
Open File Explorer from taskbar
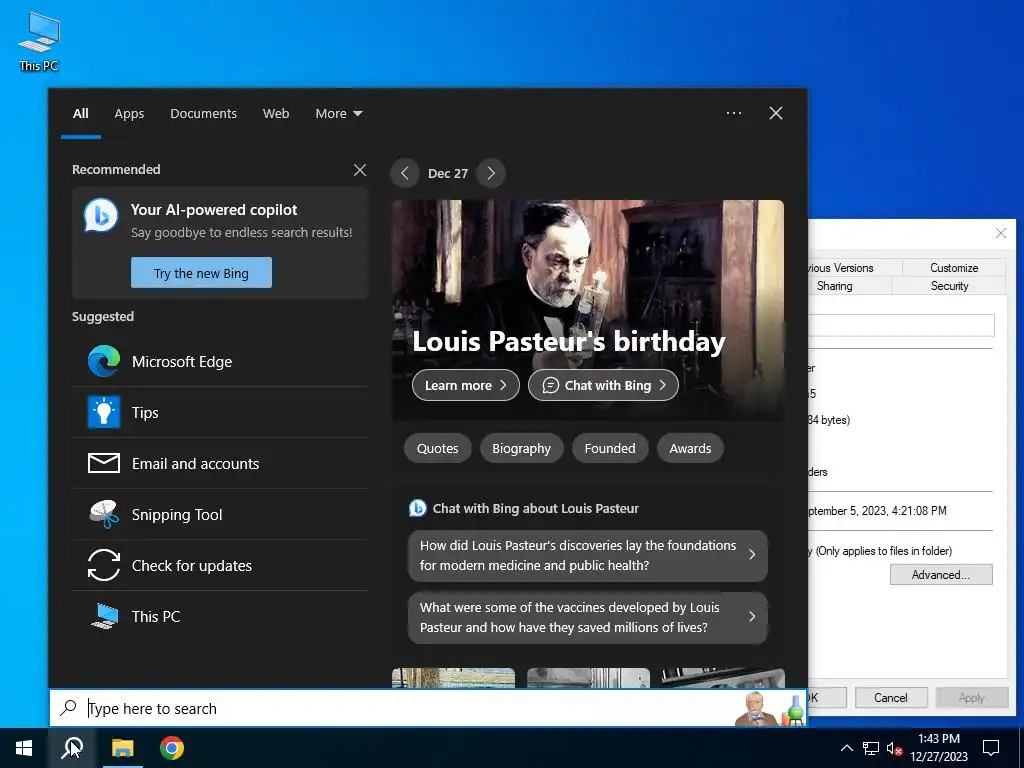(122, 748)
